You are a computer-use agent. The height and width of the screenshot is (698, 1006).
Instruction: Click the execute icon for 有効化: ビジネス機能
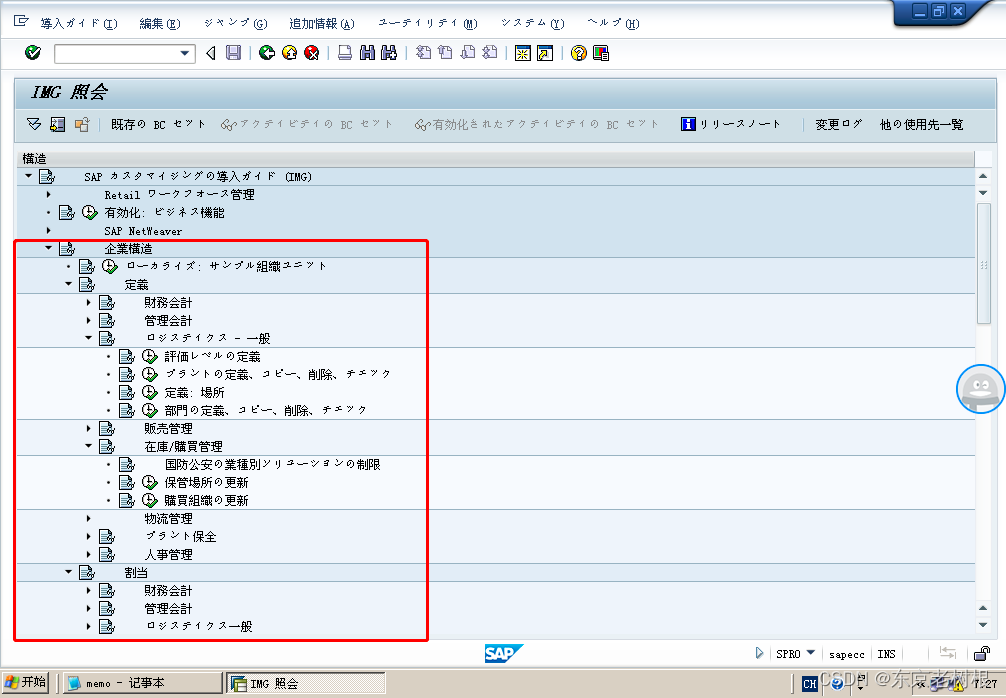[90, 212]
